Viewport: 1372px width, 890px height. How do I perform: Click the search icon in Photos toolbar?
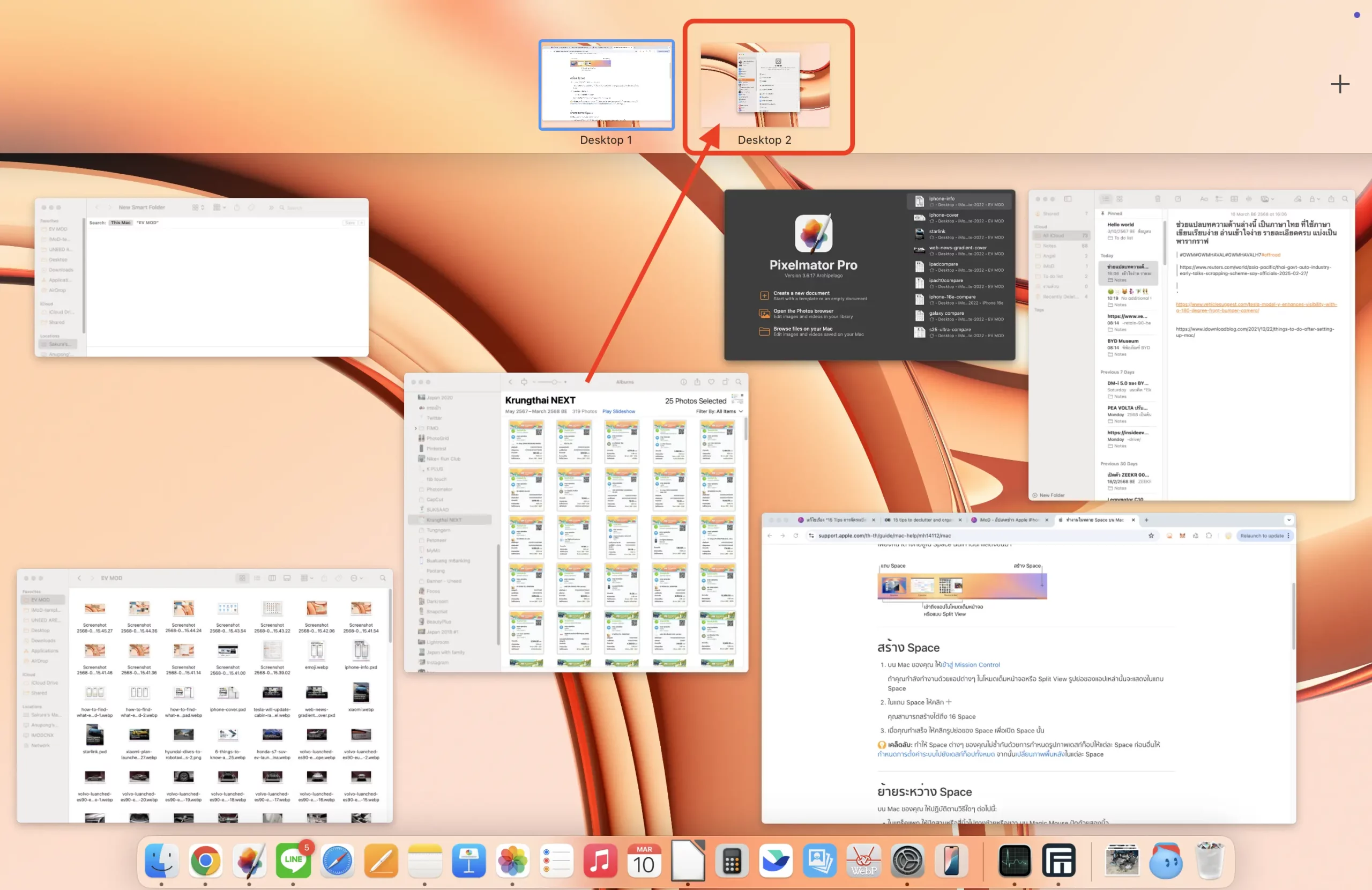[739, 382]
